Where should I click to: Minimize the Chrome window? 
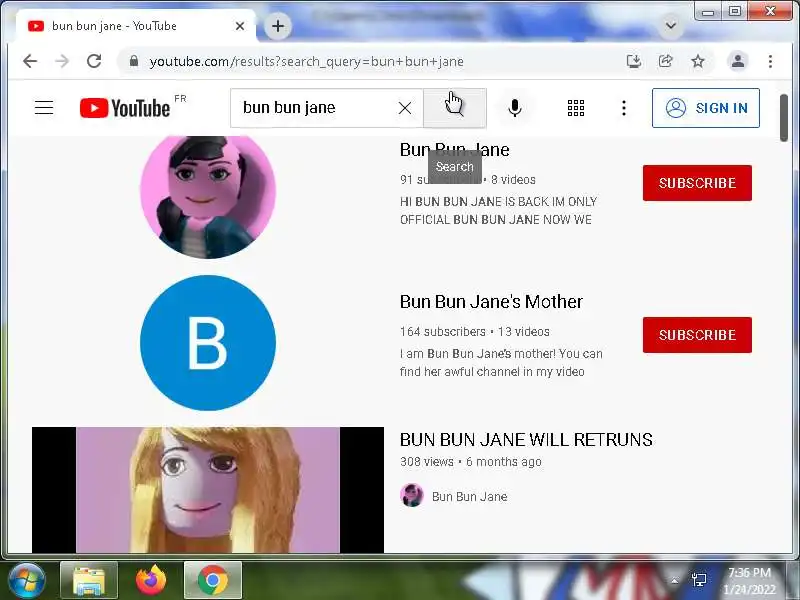(708, 11)
